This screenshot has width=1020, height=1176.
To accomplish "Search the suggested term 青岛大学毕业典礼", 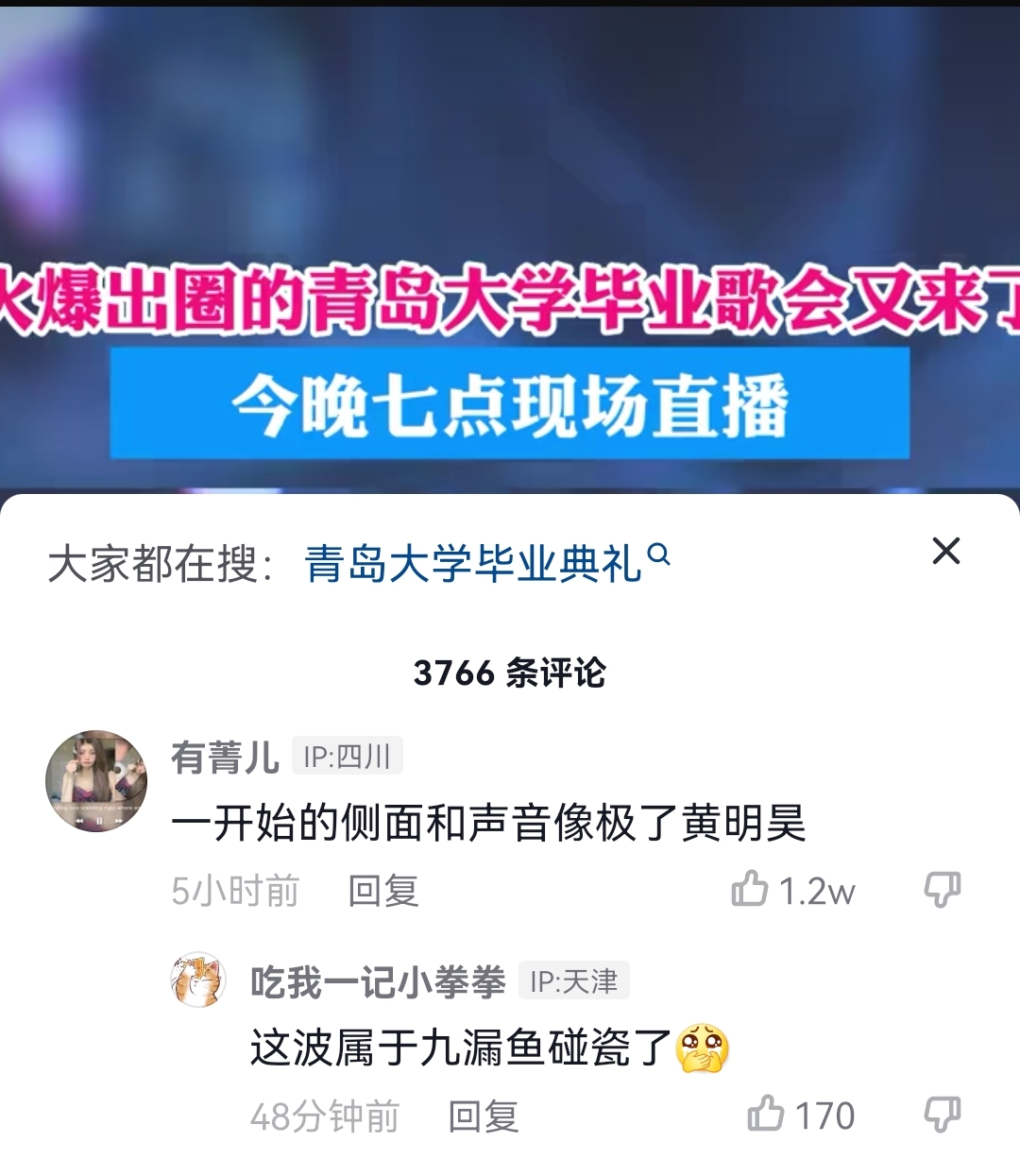I will click(473, 565).
